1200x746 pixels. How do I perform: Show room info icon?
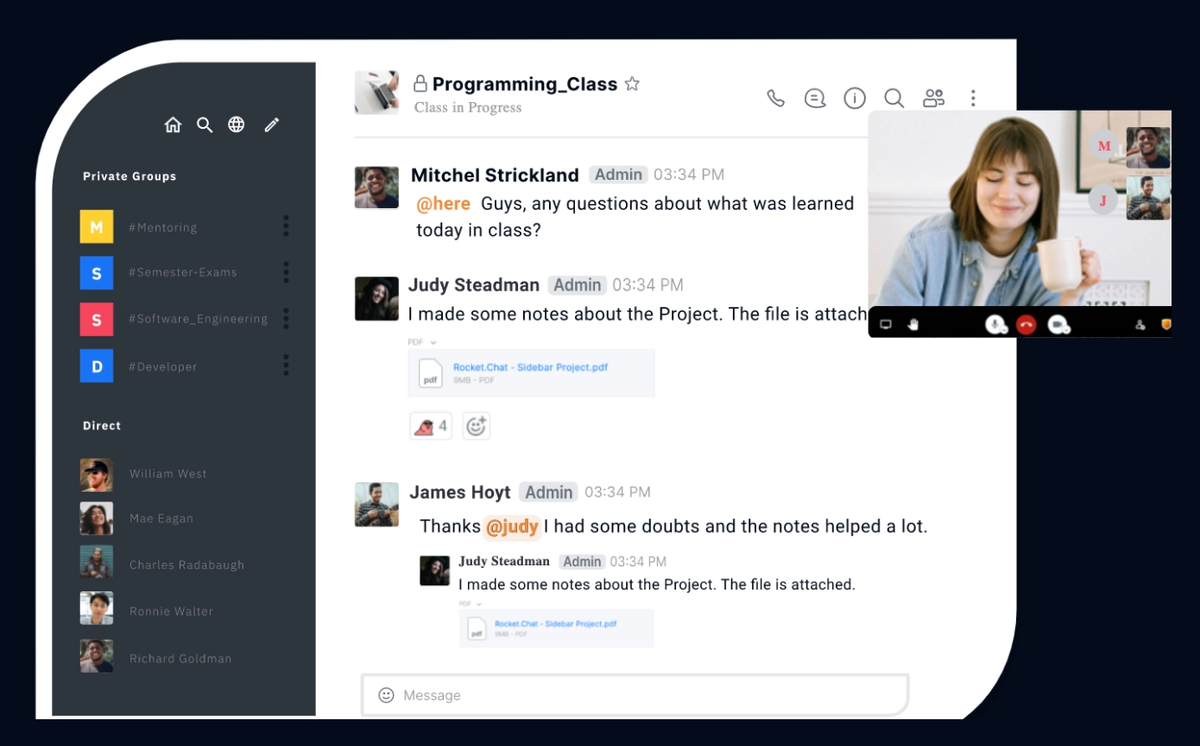[854, 98]
